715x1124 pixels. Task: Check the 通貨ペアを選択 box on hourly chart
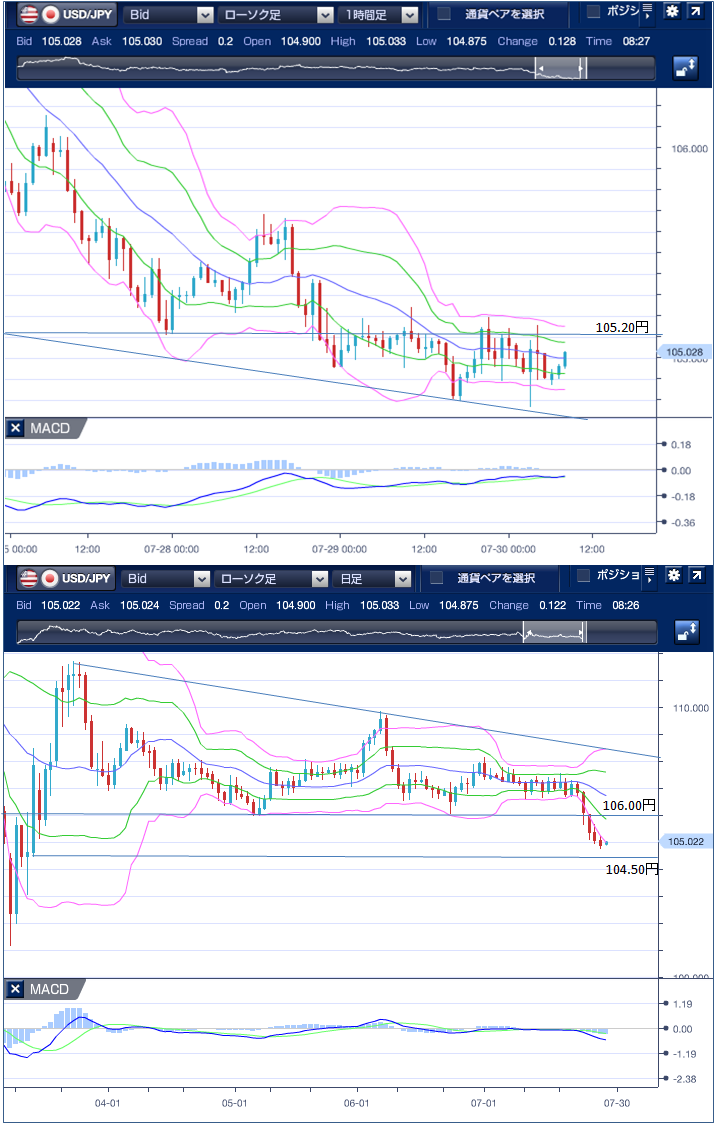coord(445,15)
